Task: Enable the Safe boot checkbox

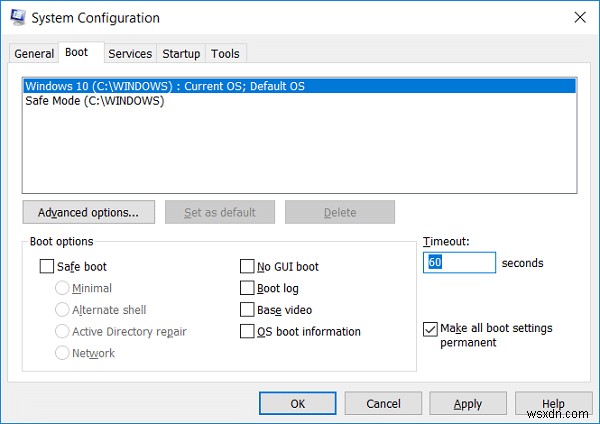Action: coord(47,267)
